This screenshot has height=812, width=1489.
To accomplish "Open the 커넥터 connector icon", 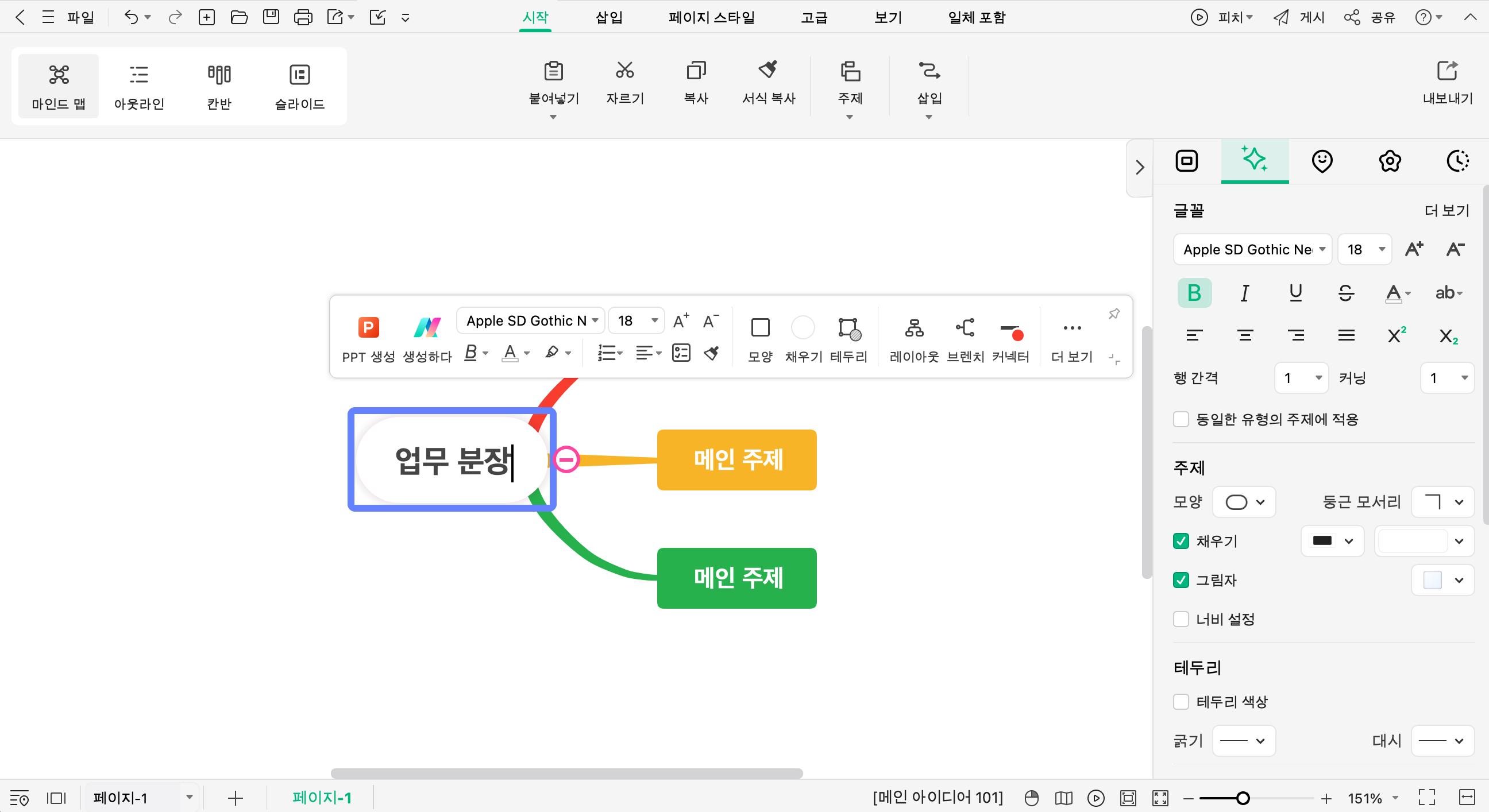I will (1011, 331).
